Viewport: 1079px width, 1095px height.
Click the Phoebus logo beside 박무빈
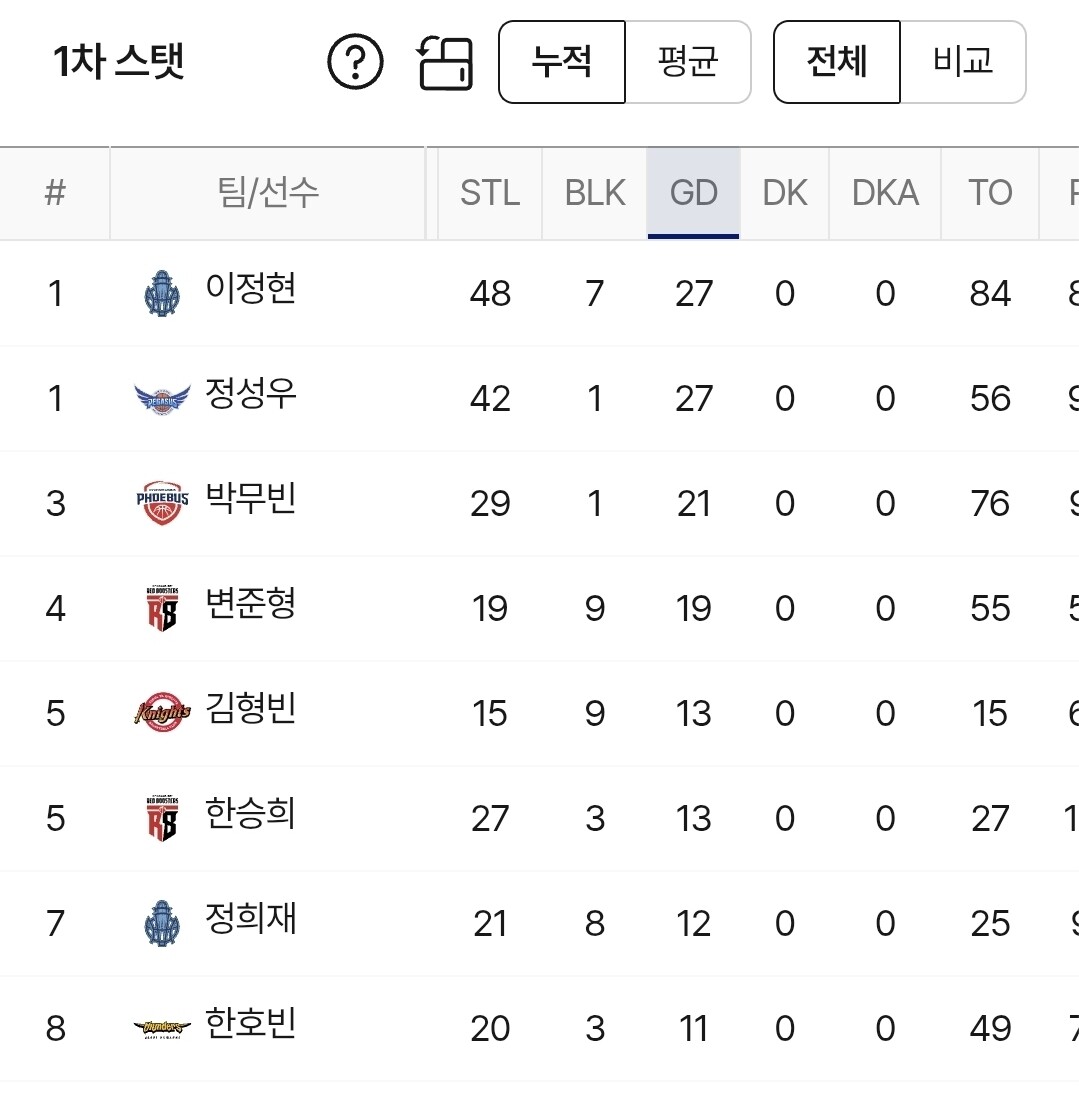tap(161, 503)
